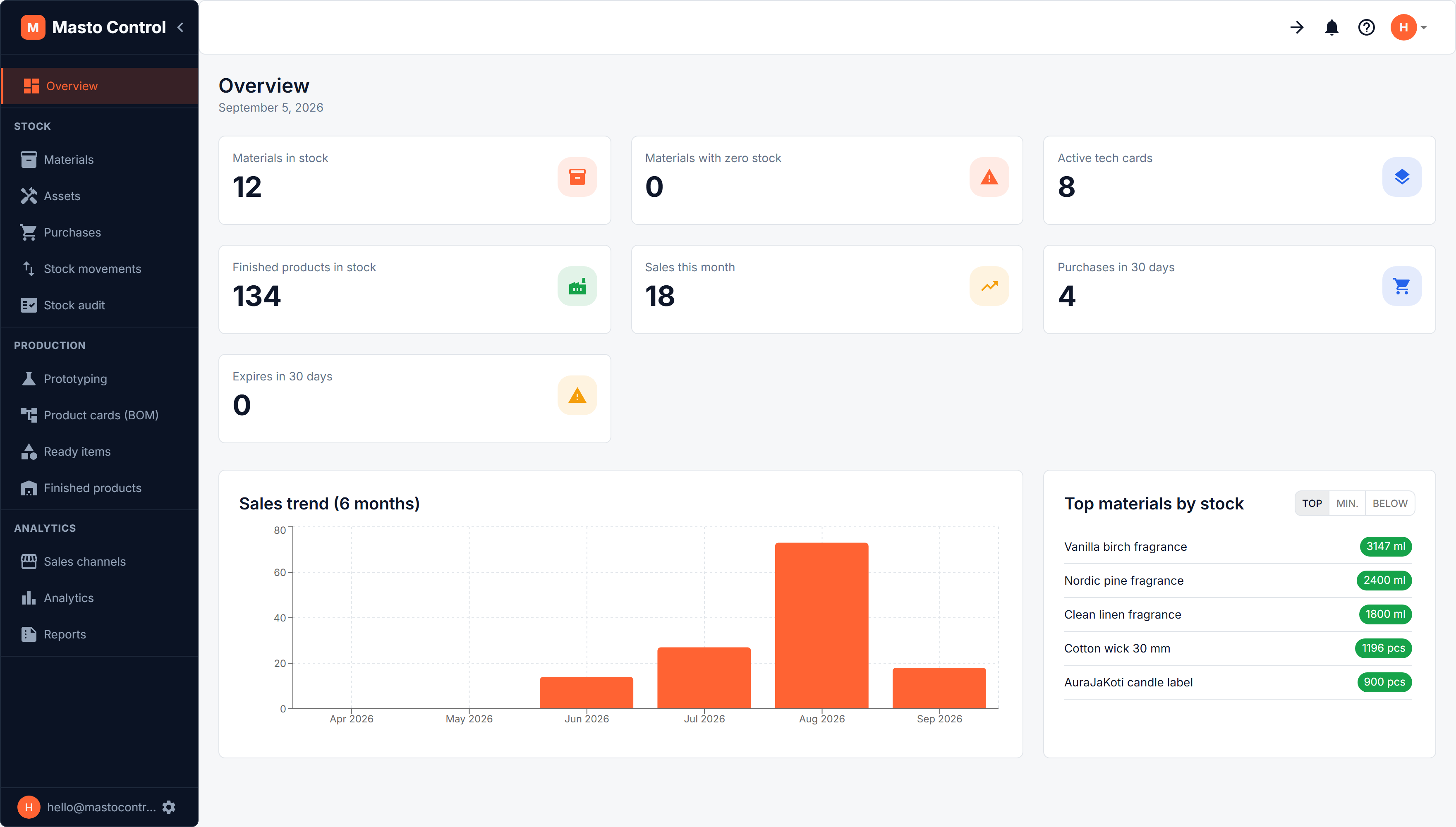Image resolution: width=1456 pixels, height=827 pixels.
Task: Click the Sales this month trend icon
Action: (x=989, y=286)
